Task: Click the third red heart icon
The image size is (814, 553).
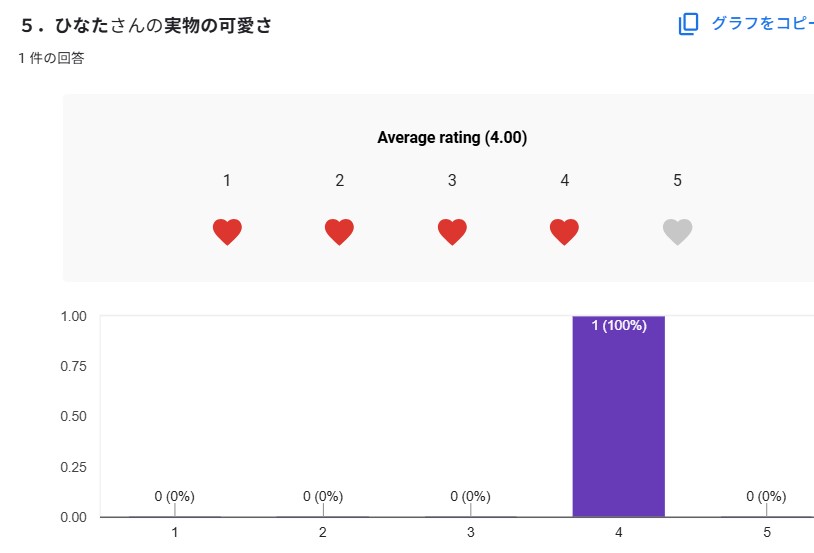Action: coord(452,232)
